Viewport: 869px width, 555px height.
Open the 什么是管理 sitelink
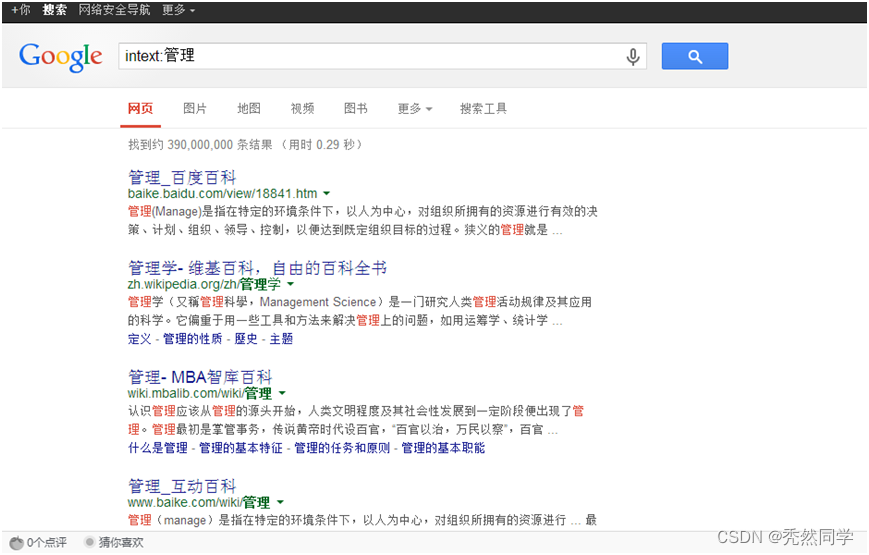[158, 447]
